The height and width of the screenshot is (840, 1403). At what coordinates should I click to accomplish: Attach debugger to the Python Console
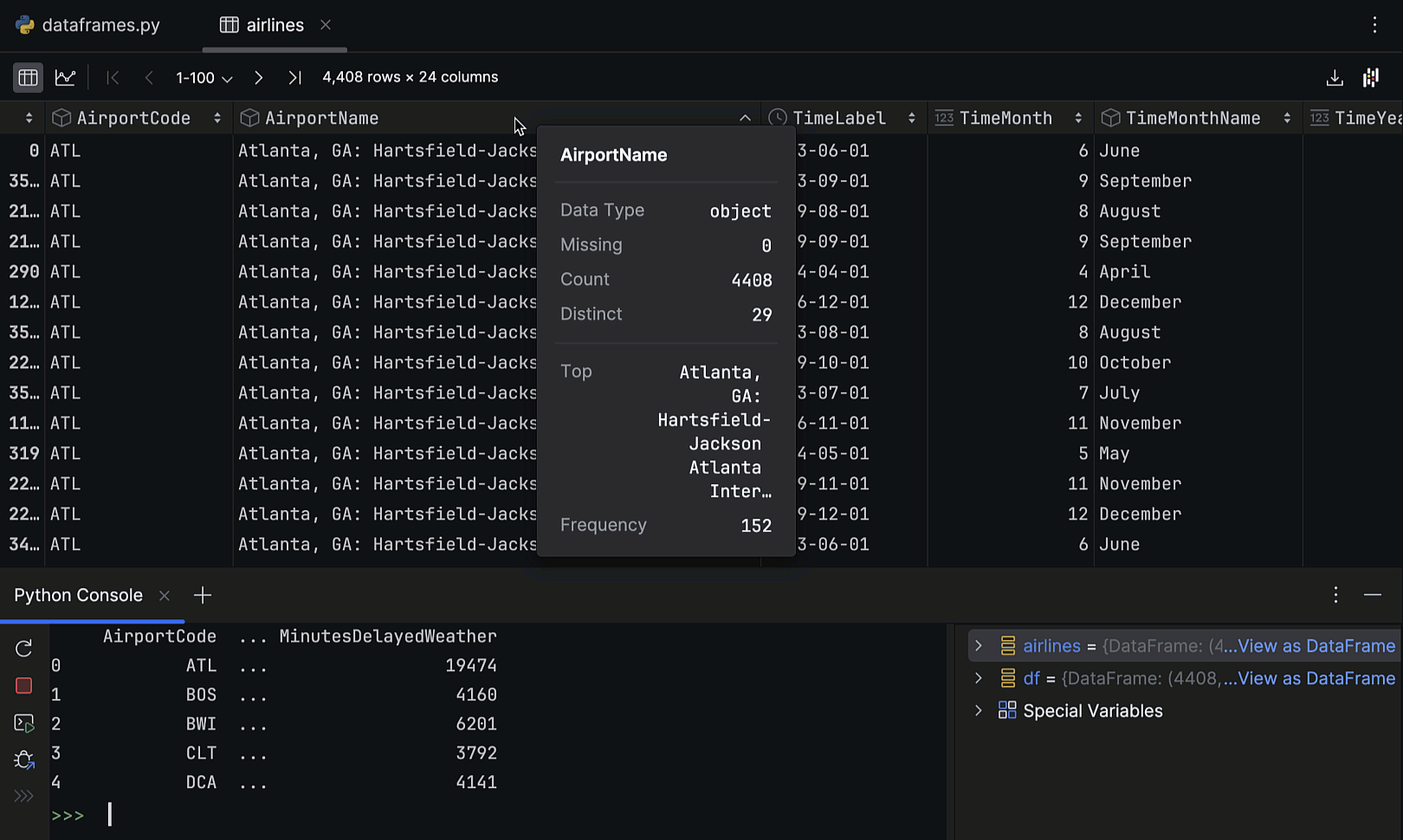pos(23,759)
